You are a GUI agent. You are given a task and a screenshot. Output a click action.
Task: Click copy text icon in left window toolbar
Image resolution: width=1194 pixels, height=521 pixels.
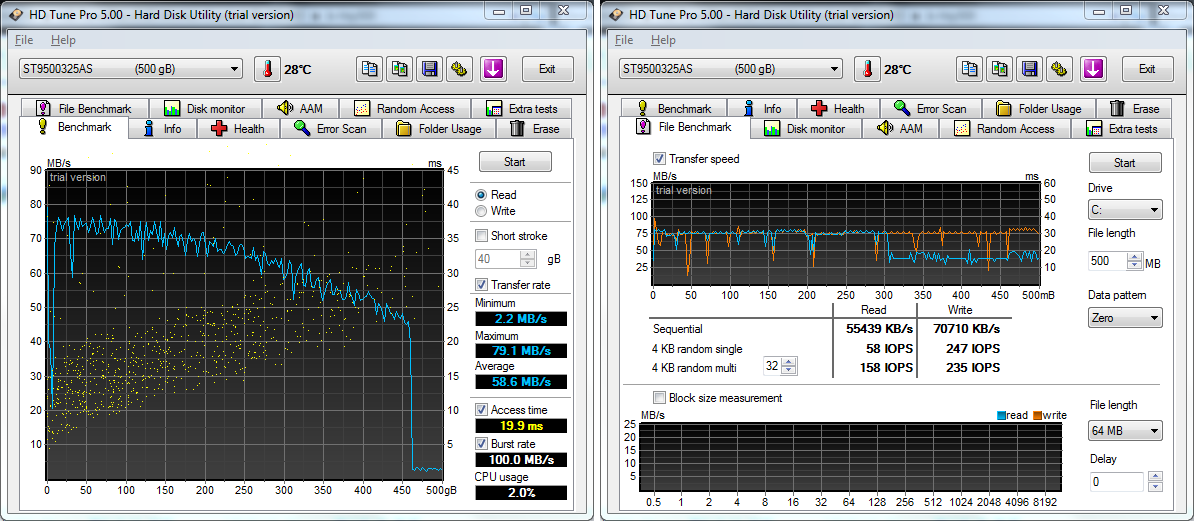point(370,69)
